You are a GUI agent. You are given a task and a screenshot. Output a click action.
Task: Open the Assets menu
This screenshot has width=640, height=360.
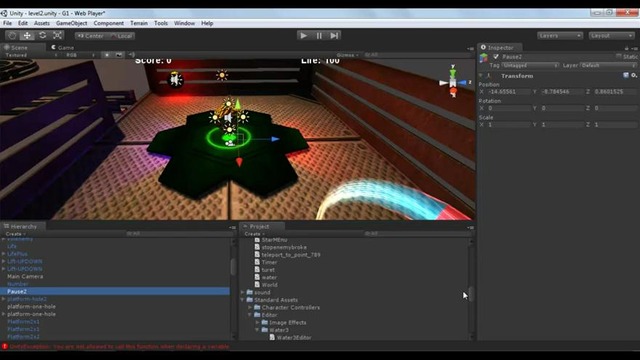coord(42,23)
